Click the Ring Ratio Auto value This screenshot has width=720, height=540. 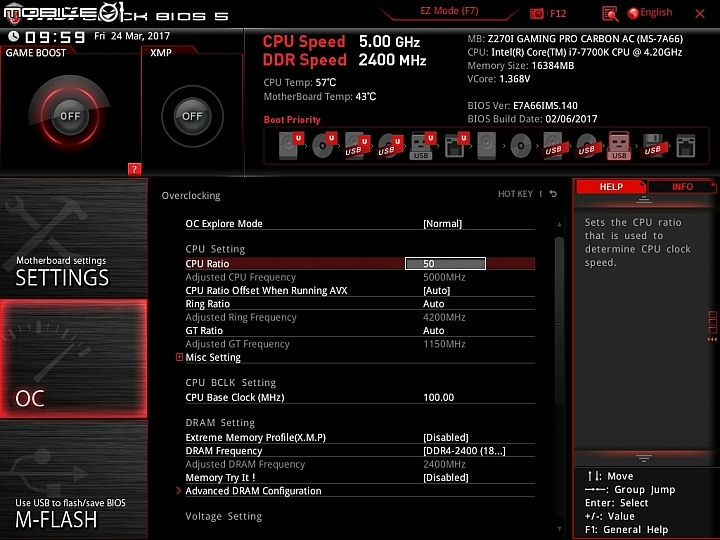(x=433, y=304)
